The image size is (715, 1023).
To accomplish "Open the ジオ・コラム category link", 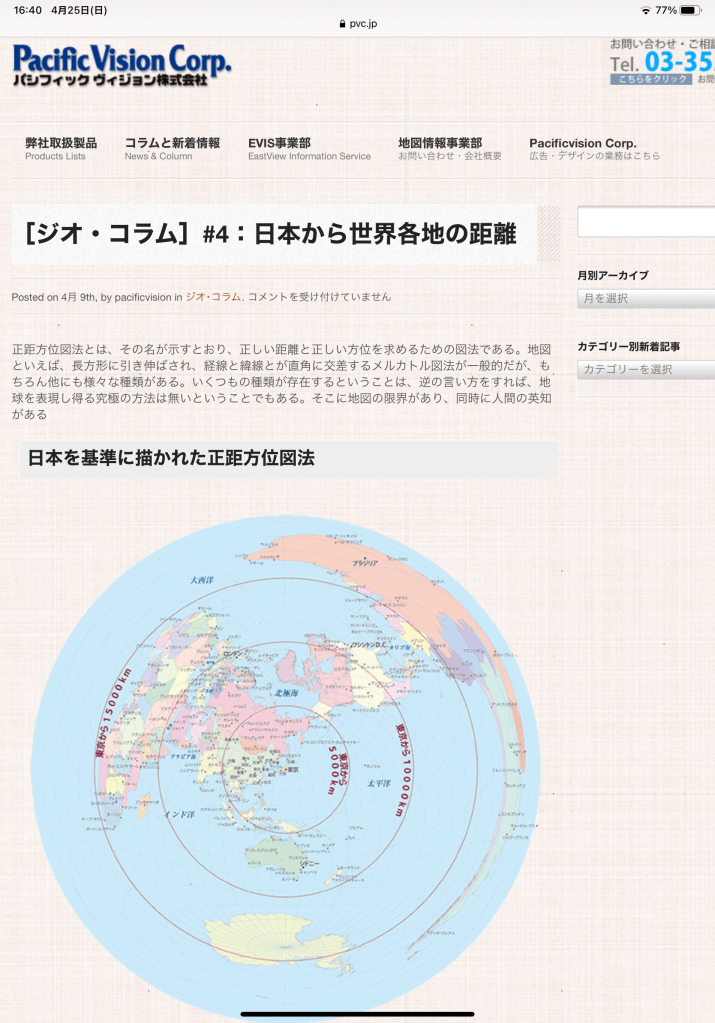I will pos(213,297).
